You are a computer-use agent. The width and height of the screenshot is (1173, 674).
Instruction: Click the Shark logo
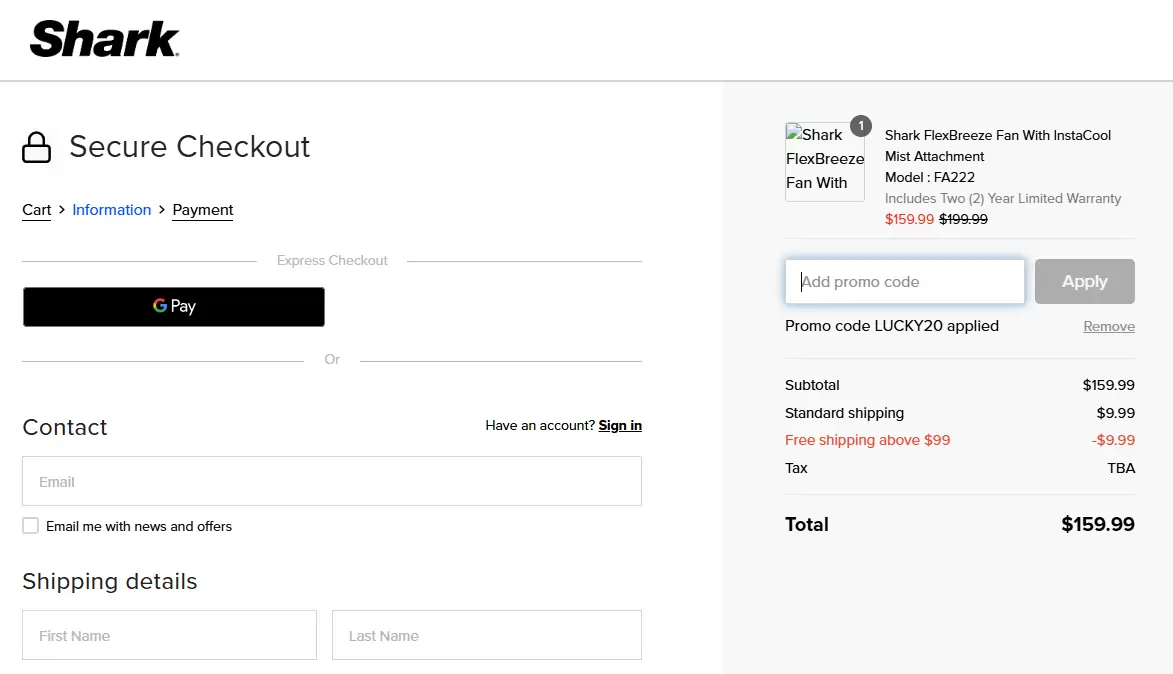click(105, 39)
